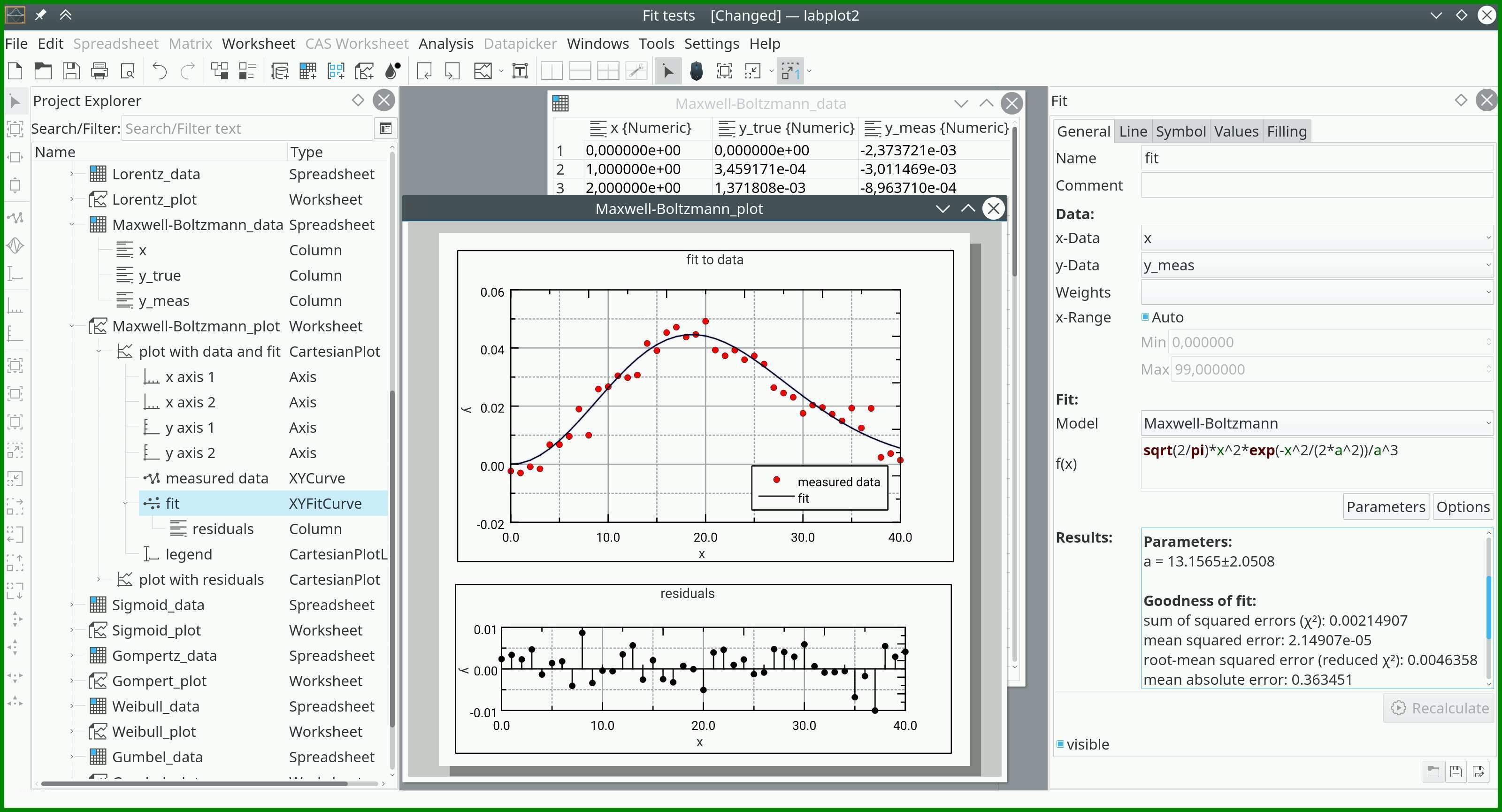Click the Parameters button
Image resolution: width=1502 pixels, height=812 pixels.
coord(1386,506)
